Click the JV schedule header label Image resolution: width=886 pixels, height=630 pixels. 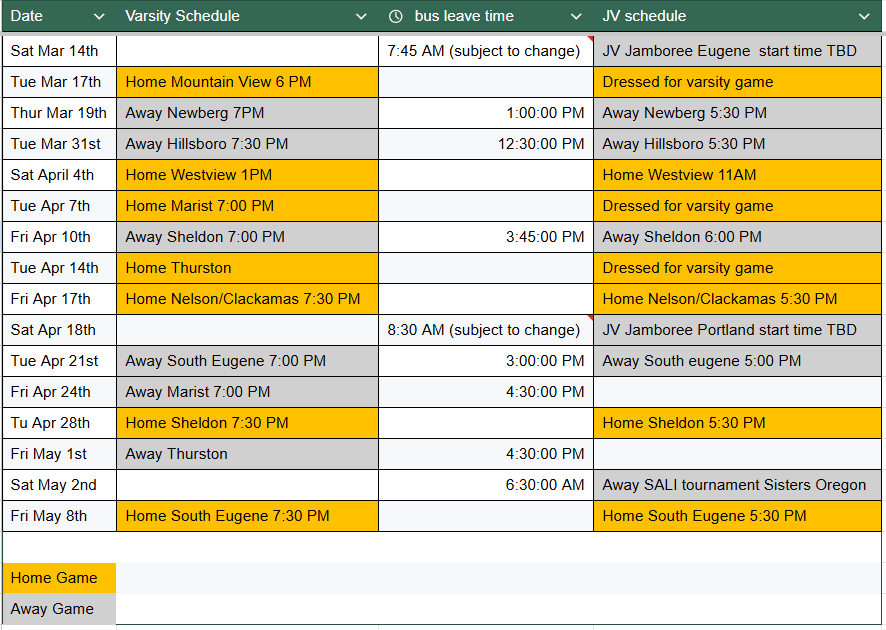coord(644,16)
